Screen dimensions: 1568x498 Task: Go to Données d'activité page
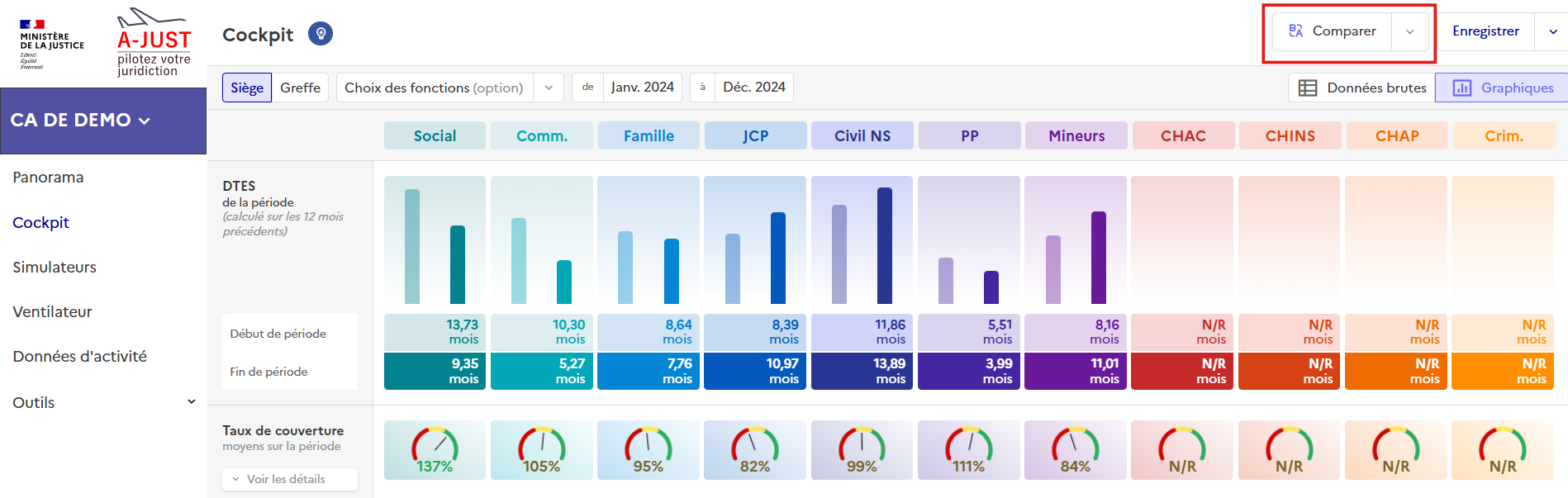click(79, 356)
